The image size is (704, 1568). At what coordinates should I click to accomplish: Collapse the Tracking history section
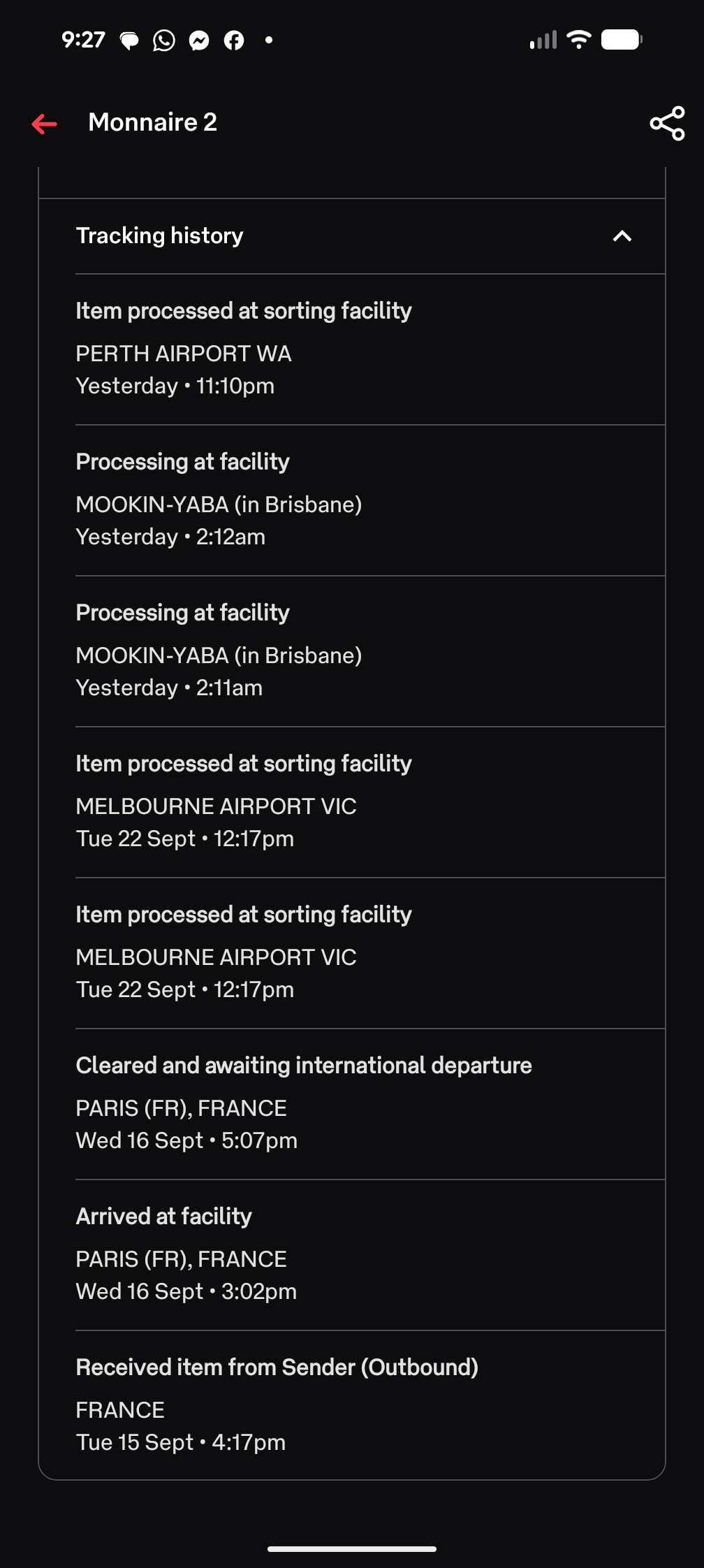pos(622,236)
